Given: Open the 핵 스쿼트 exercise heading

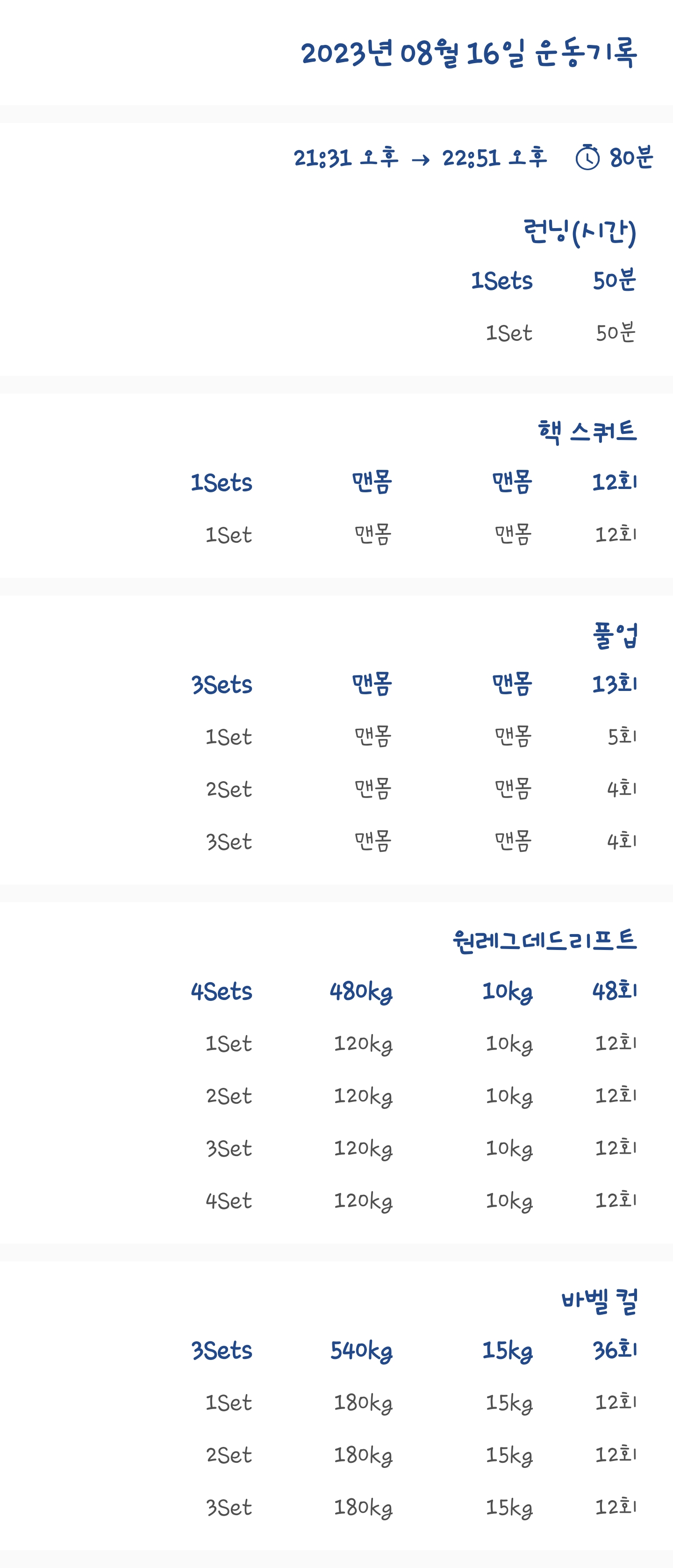Looking at the screenshot, I should click(x=587, y=432).
